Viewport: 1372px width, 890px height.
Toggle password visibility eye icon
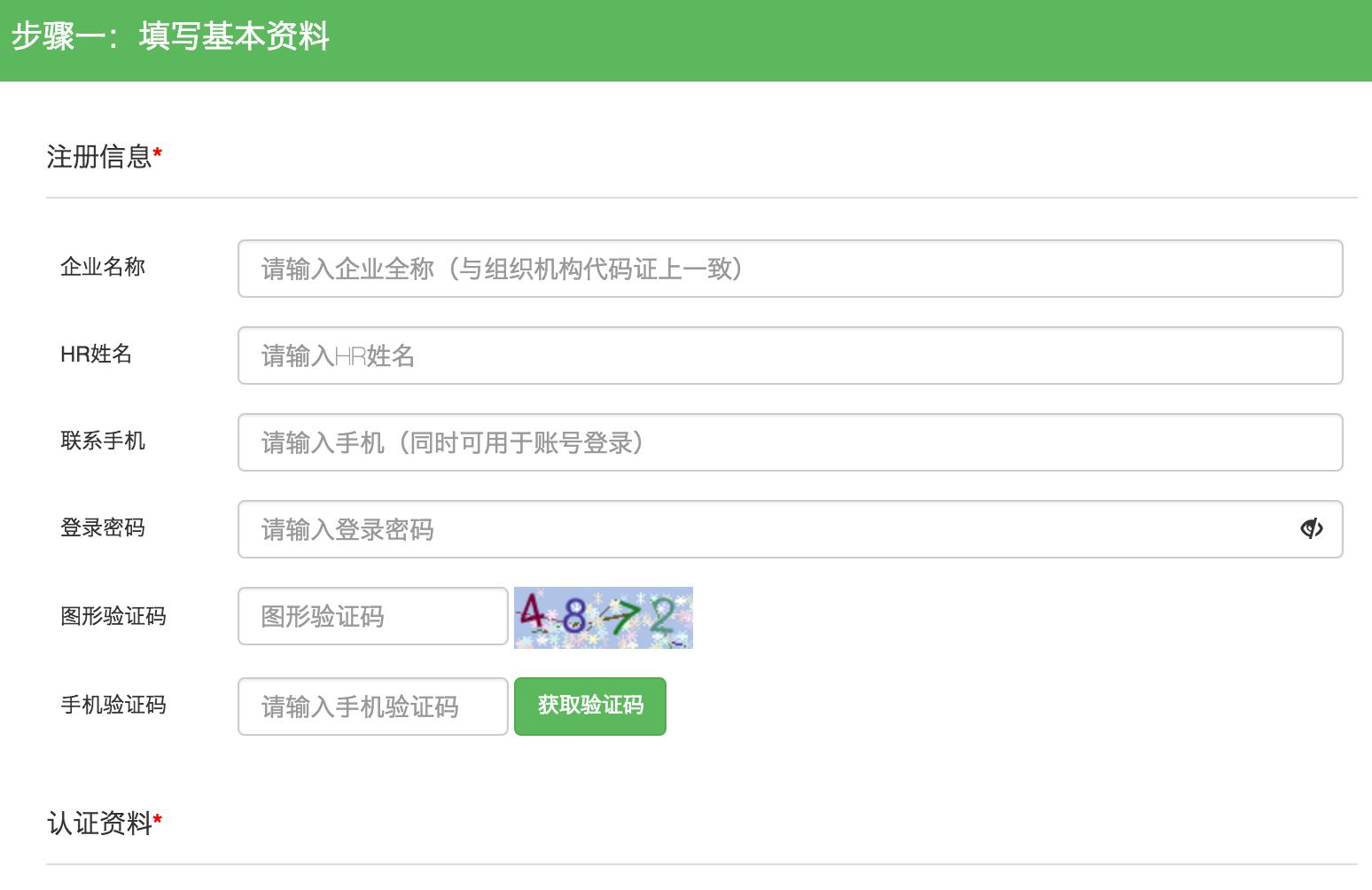coord(1311,529)
